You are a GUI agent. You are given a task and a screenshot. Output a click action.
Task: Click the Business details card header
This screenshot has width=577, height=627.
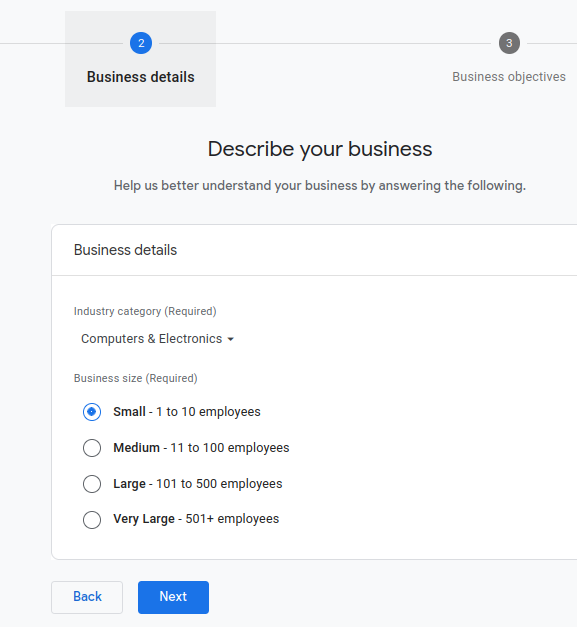(x=125, y=250)
